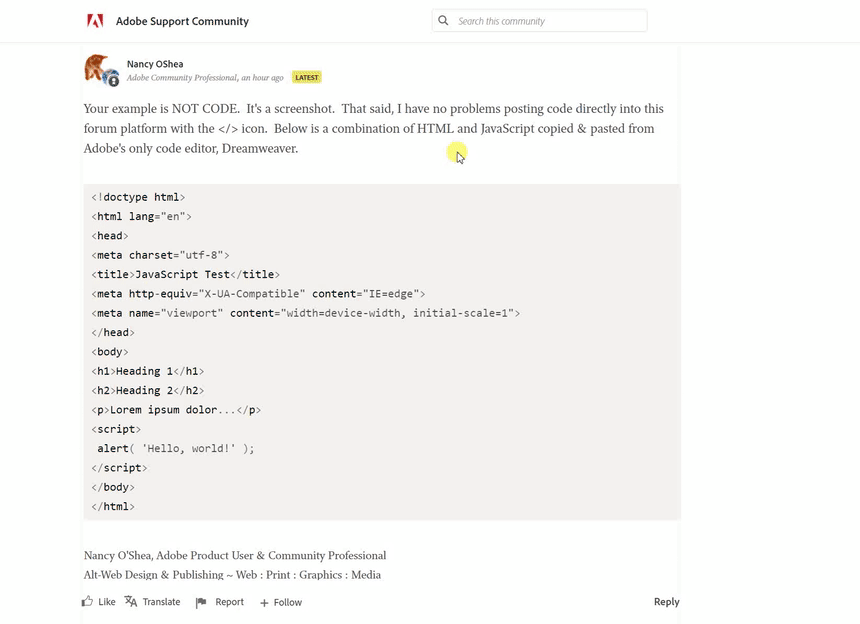
Task: Click the JavaScript Test title code line
Action: [x=185, y=274]
